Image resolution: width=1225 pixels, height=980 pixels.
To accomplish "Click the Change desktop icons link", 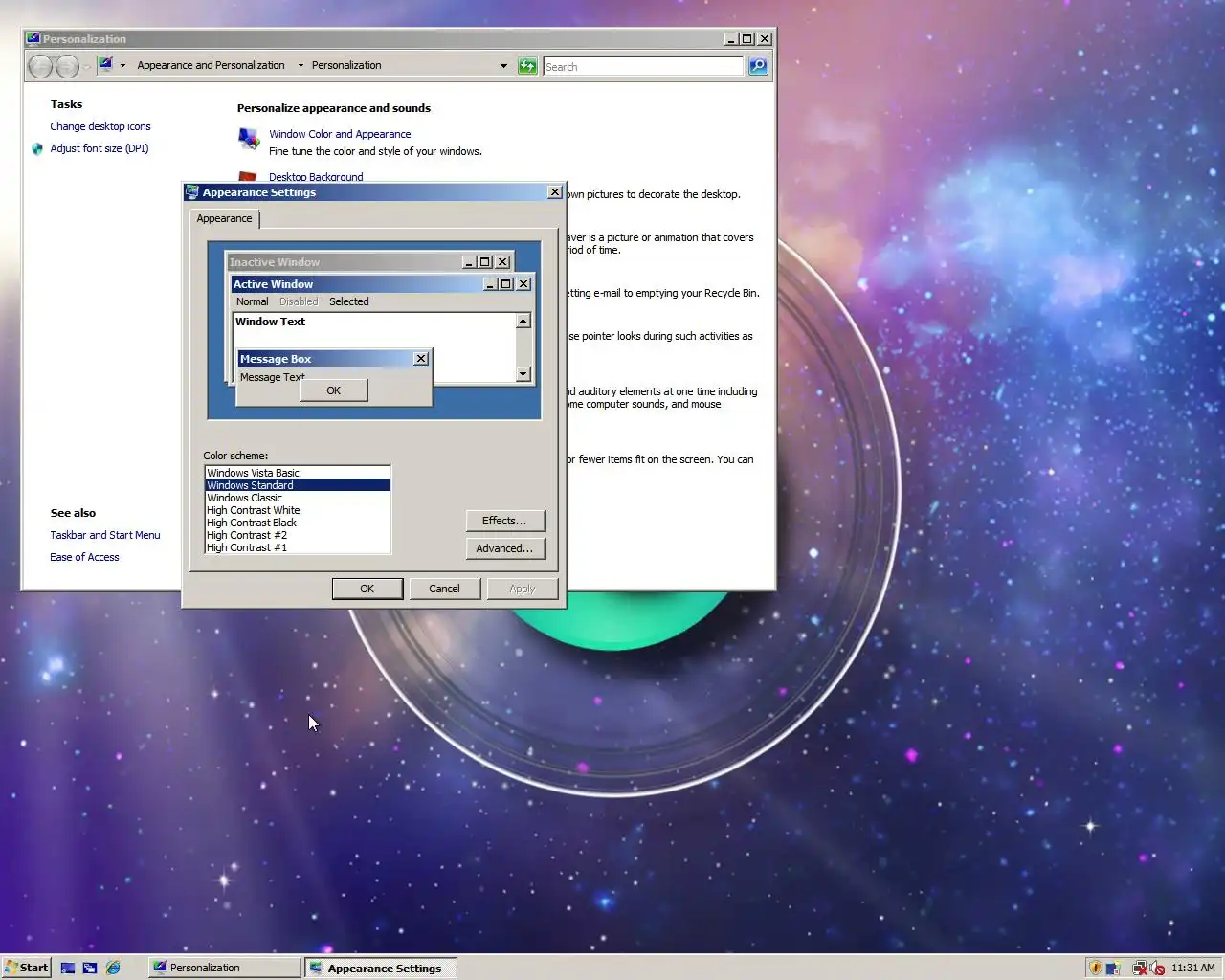I will [x=100, y=126].
